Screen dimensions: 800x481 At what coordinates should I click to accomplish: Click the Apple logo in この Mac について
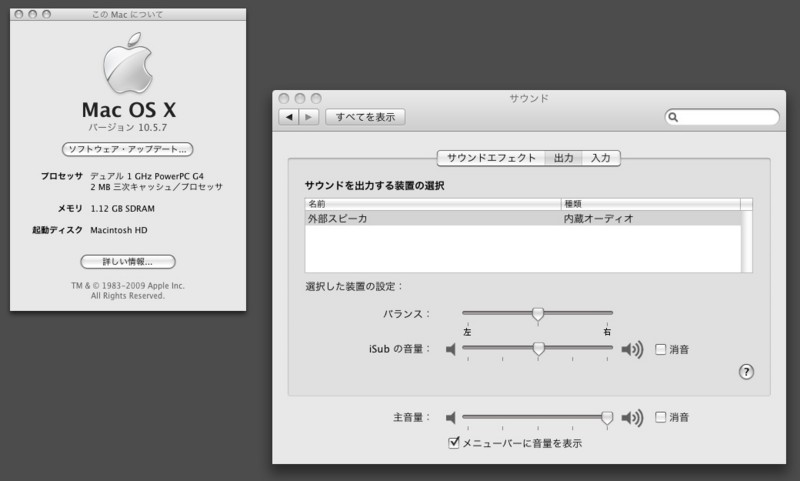pos(128,63)
